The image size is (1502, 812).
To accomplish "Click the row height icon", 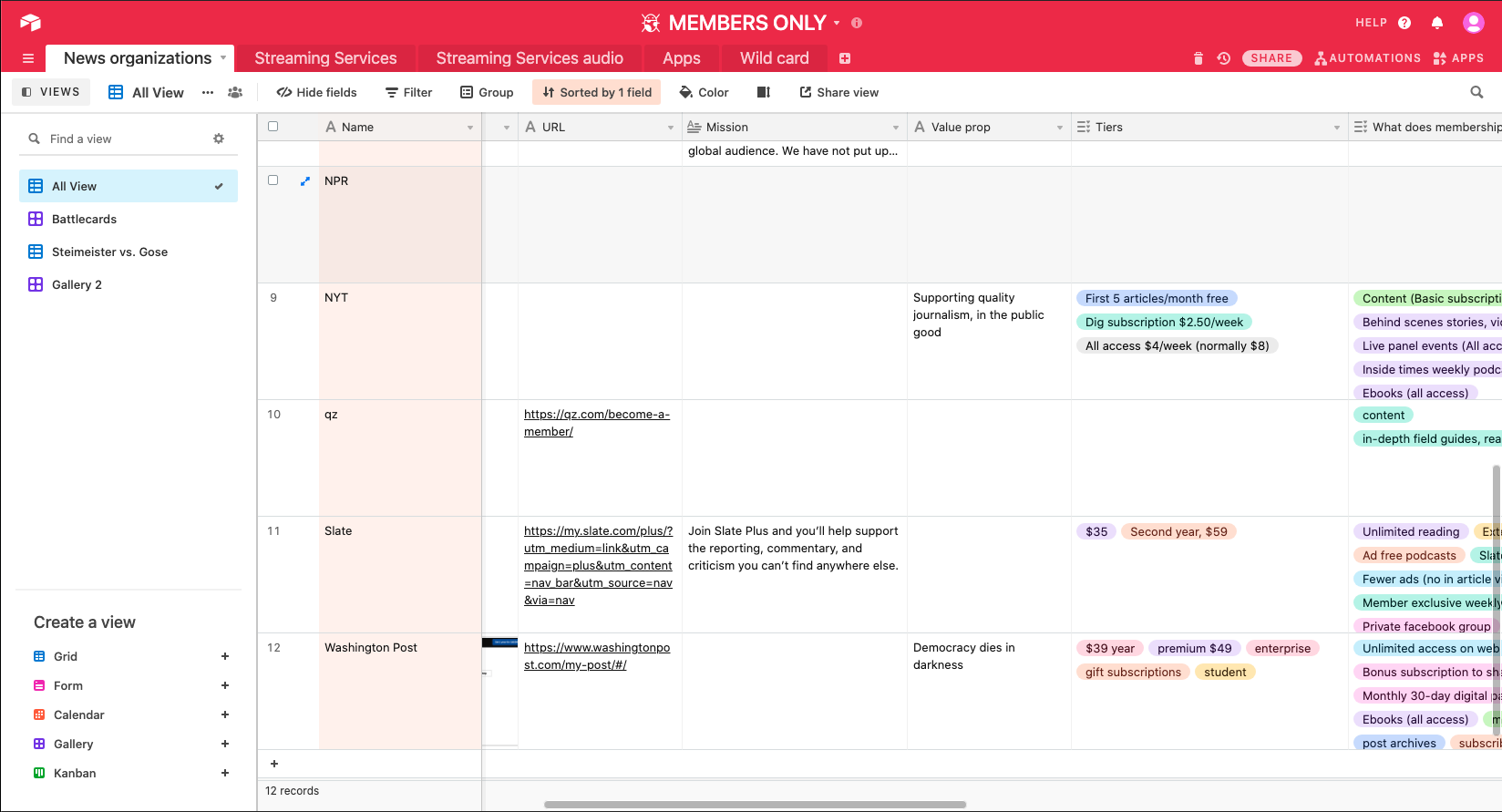I will (x=764, y=92).
